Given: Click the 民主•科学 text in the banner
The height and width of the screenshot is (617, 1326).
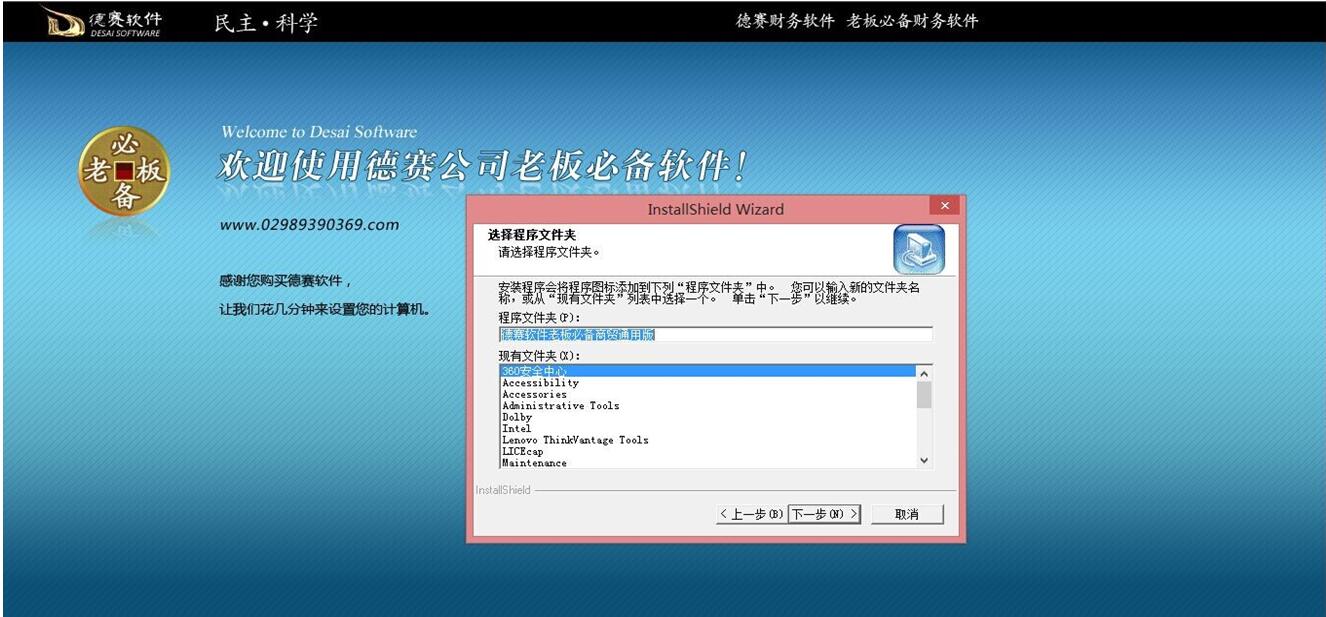Looking at the screenshot, I should click(266, 23).
